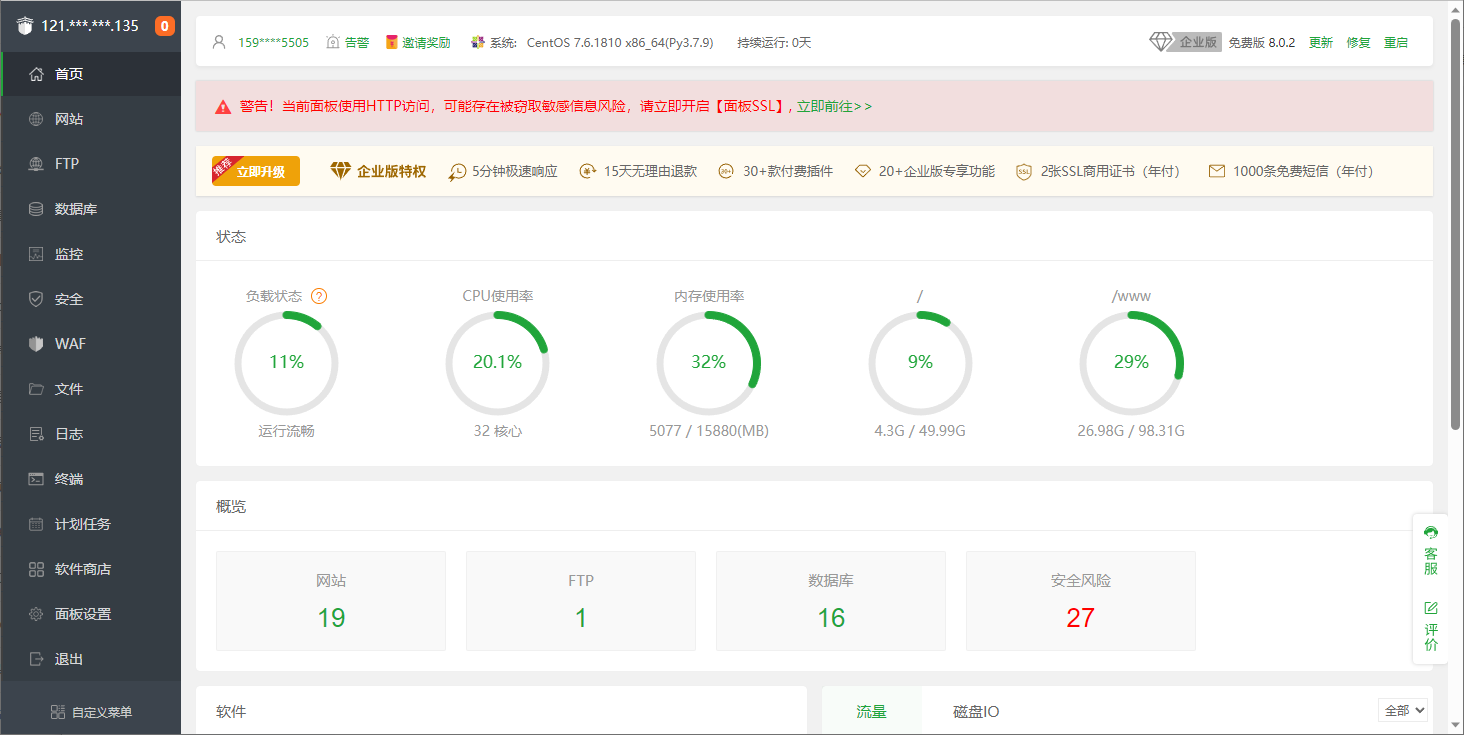
Task: Open the 网站 globe icon in sidebar
Action: click(x=36, y=119)
